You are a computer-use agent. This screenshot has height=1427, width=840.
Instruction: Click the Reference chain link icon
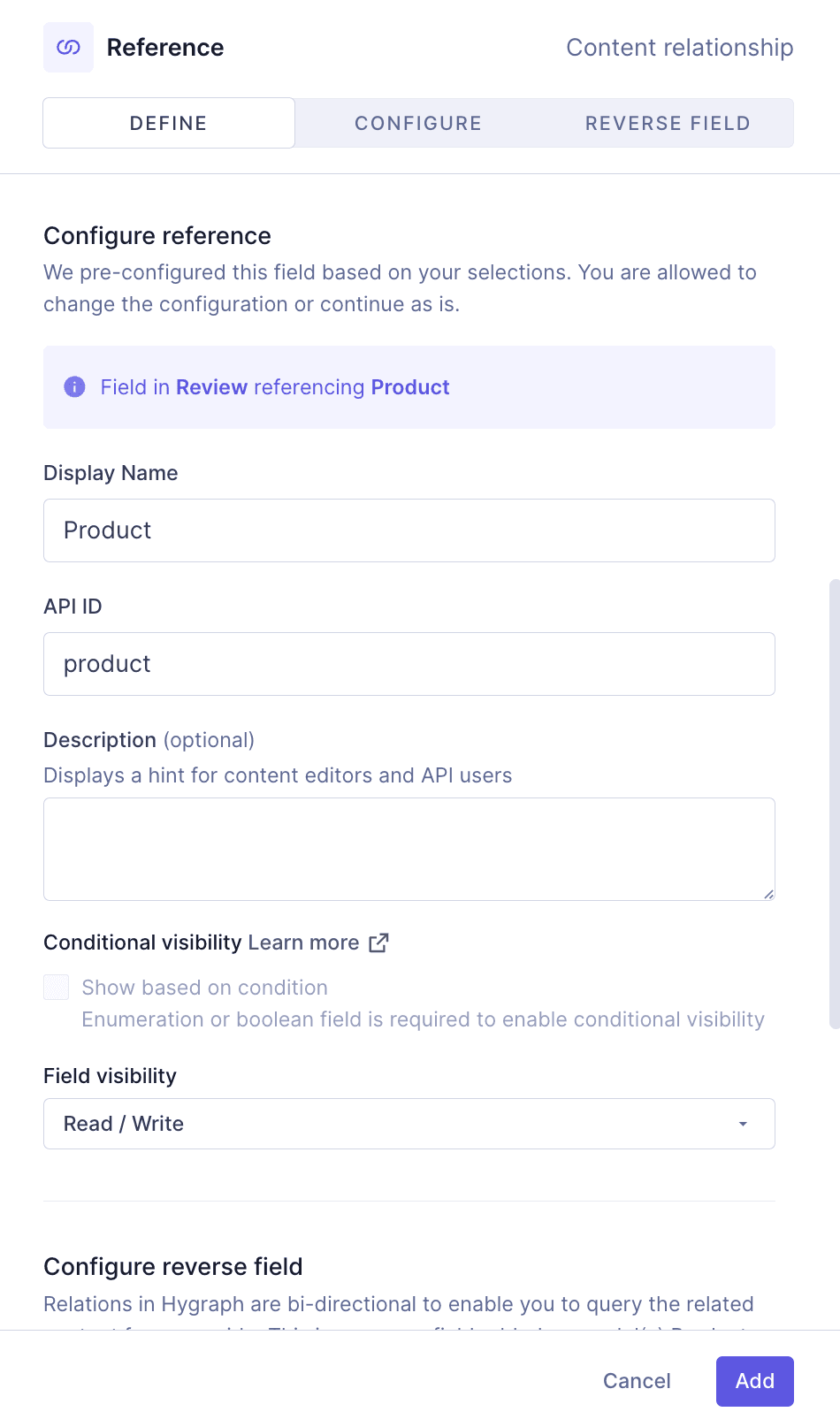coord(68,47)
